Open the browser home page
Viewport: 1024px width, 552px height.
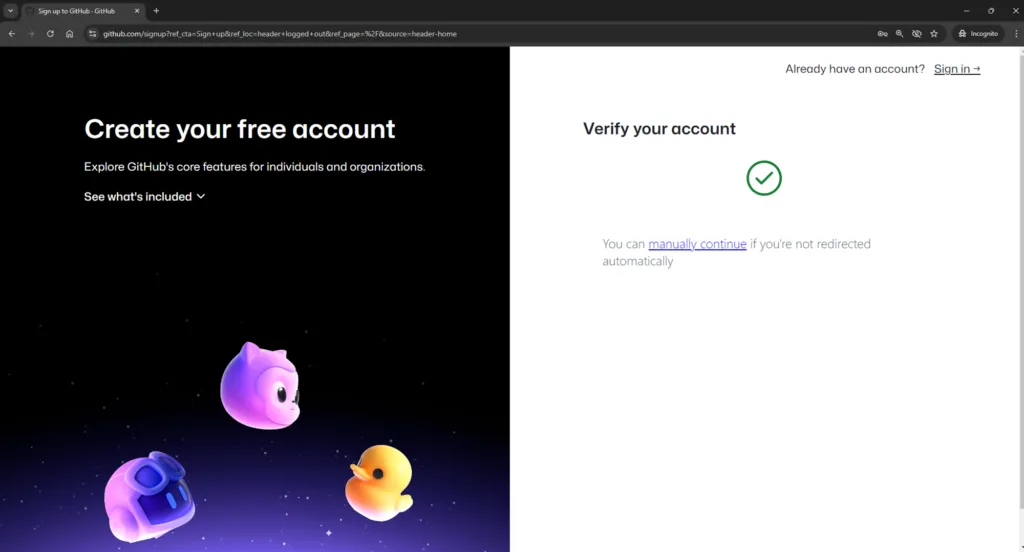click(x=69, y=33)
